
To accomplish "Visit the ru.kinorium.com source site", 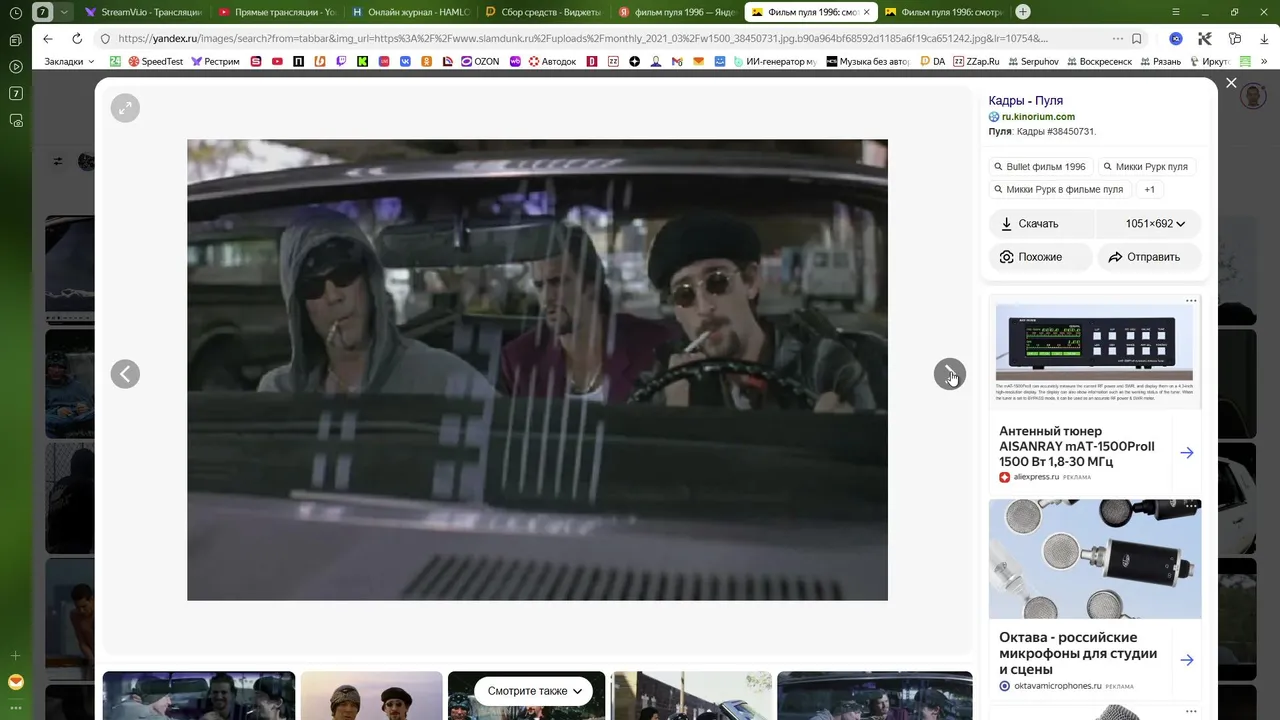I will click(x=1038, y=117).
